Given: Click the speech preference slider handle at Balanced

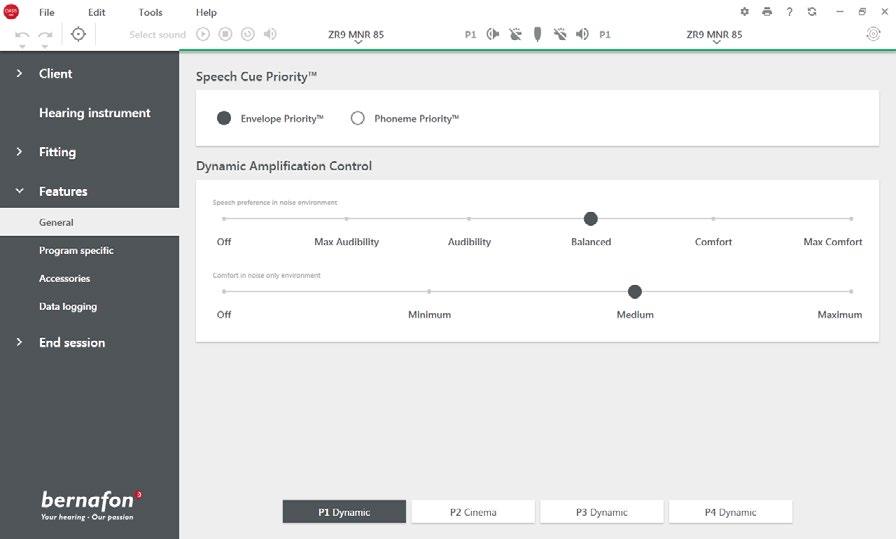Looking at the screenshot, I should (x=591, y=218).
